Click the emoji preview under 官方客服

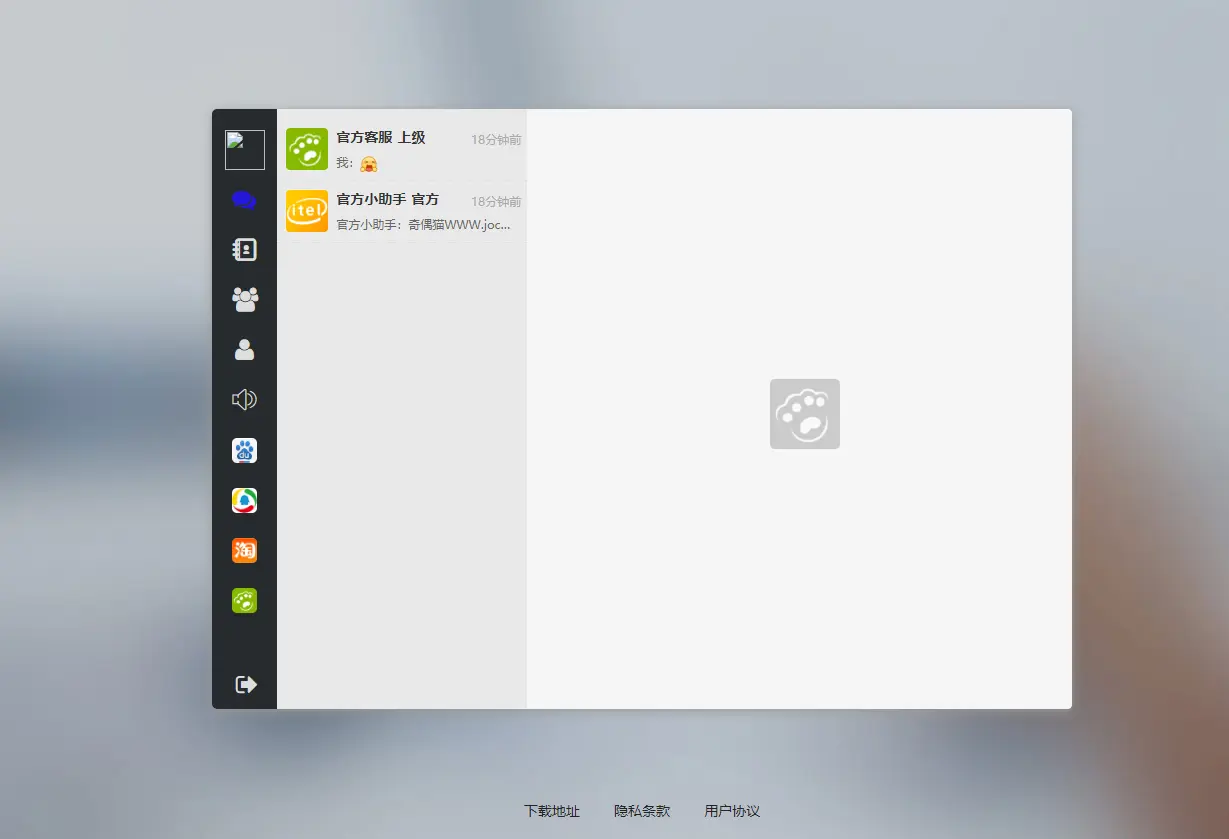click(369, 163)
